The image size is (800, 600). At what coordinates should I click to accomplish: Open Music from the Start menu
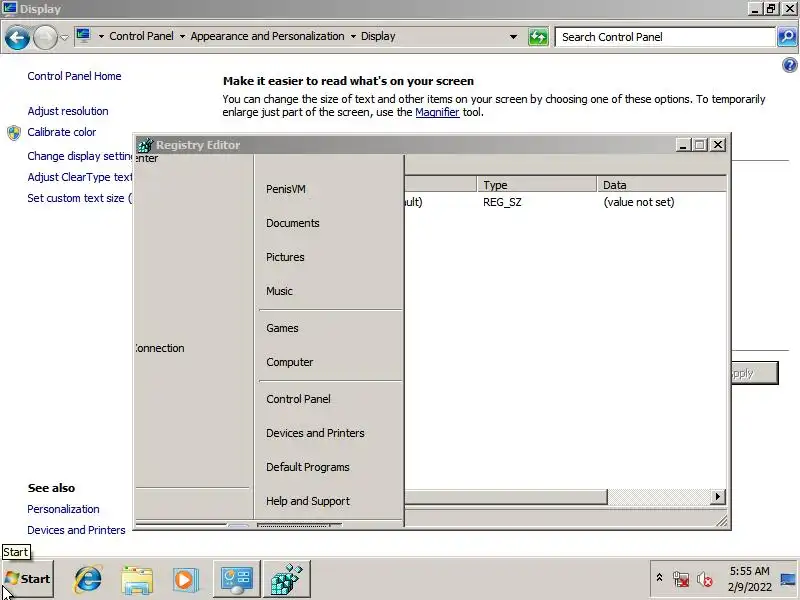(280, 291)
